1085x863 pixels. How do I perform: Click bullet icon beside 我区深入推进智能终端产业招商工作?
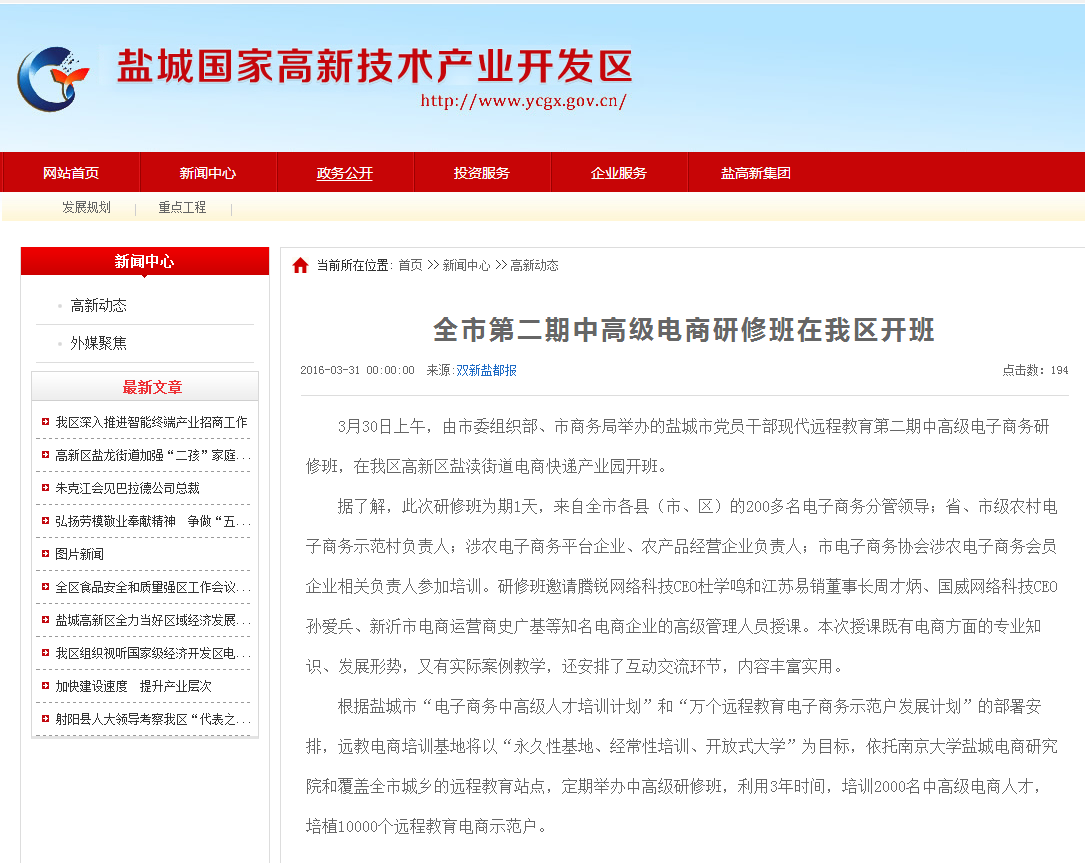(x=45, y=421)
